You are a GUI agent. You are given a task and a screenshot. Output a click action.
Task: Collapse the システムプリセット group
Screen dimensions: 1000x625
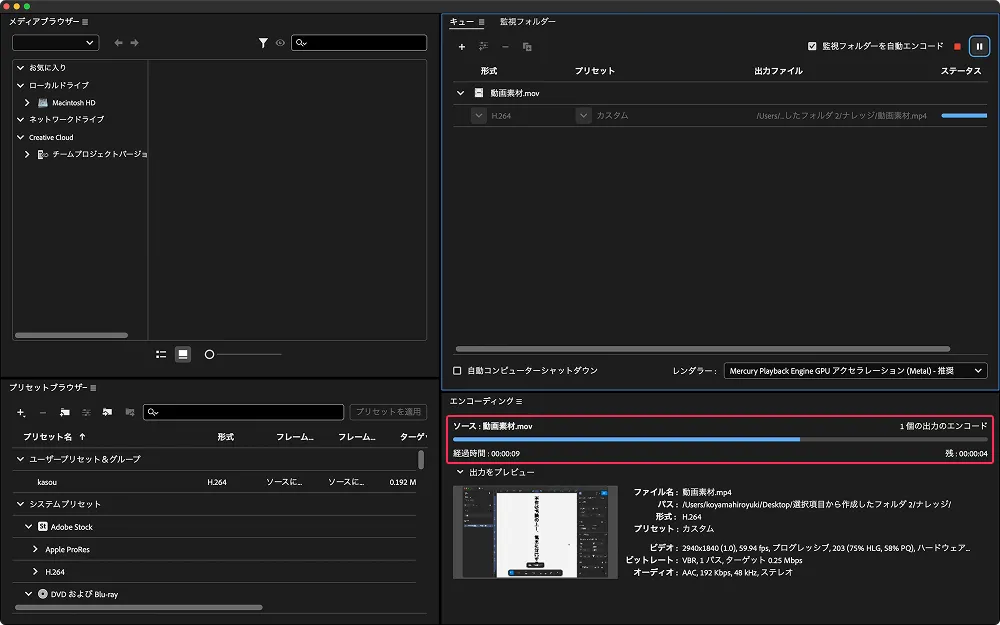20,504
